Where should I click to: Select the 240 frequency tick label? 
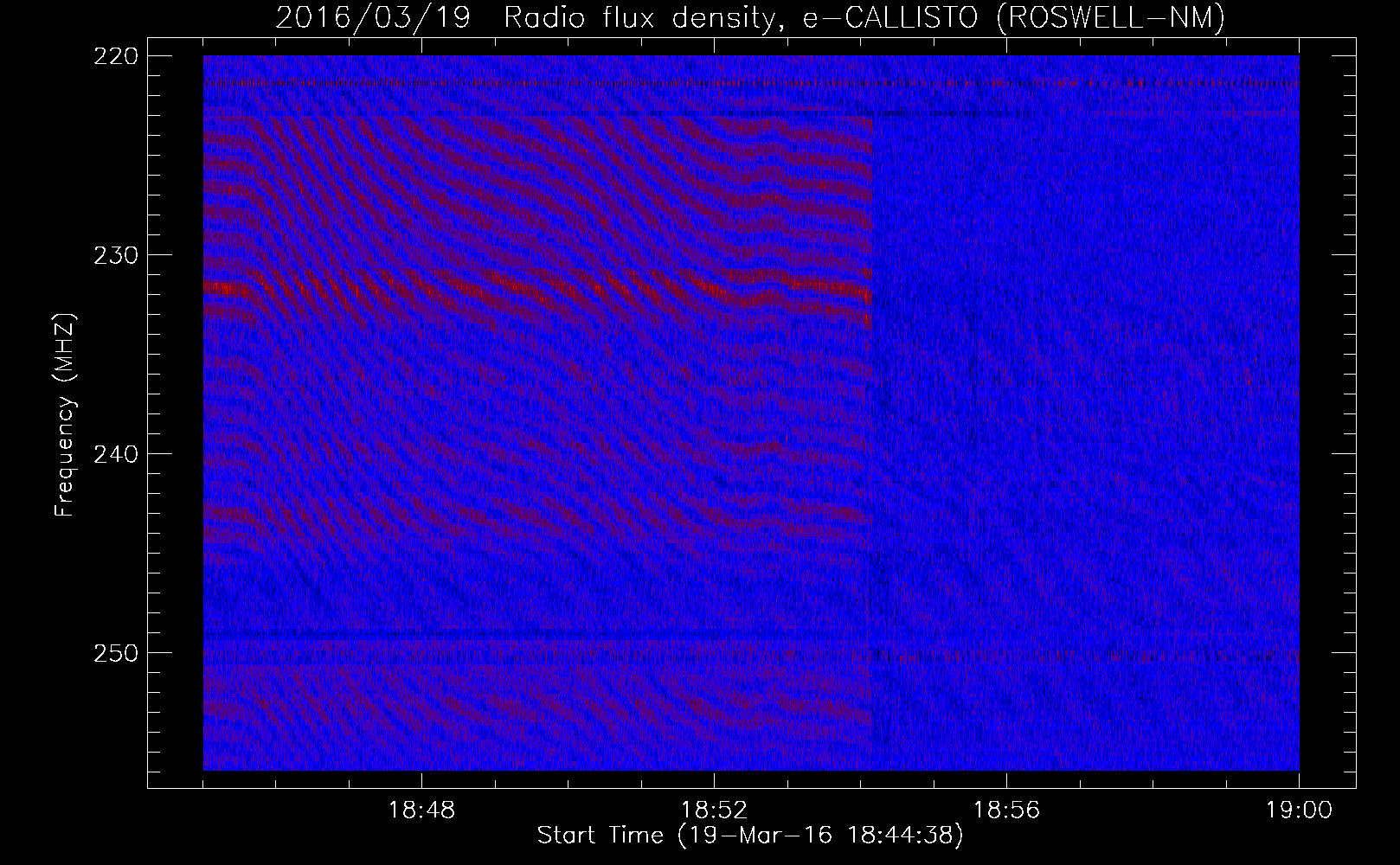pos(114,455)
